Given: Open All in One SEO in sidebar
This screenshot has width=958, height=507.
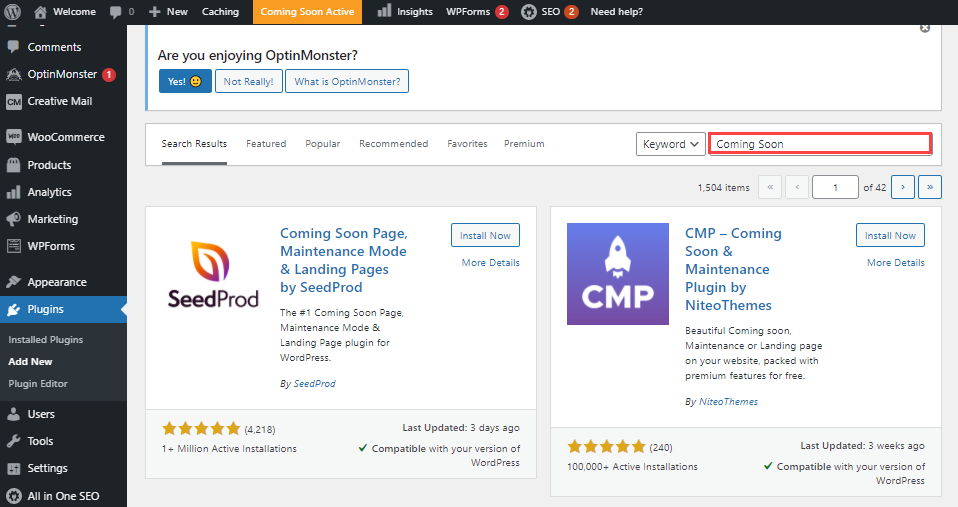Looking at the screenshot, I should coord(64,495).
